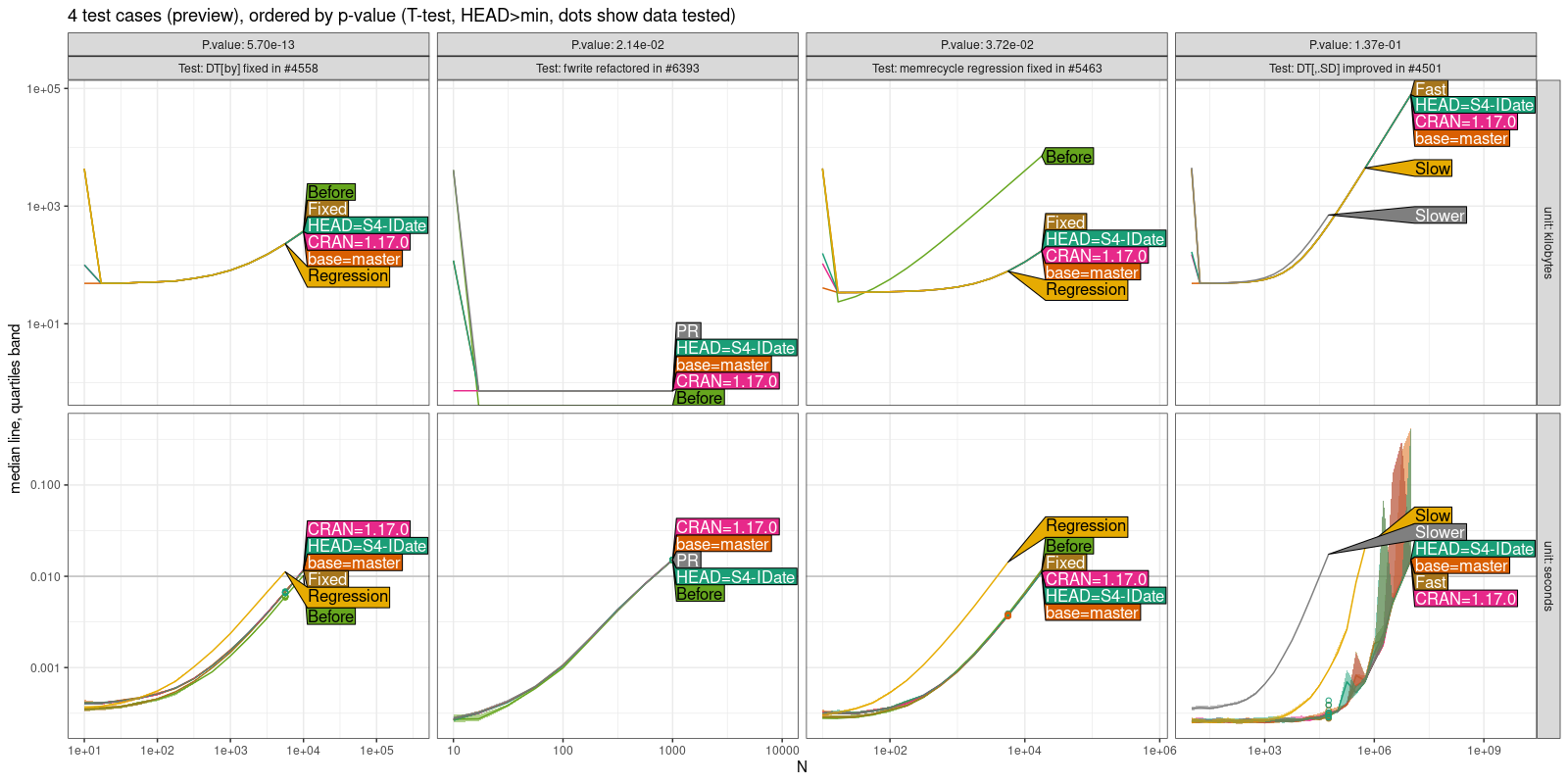Click 'base=master' label in fwrite kilobytes panel

coord(723,365)
